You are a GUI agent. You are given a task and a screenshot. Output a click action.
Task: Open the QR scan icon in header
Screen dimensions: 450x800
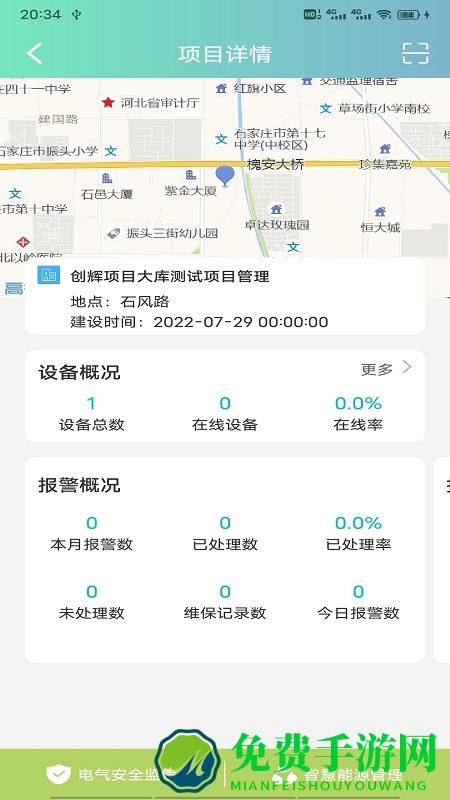(415, 53)
